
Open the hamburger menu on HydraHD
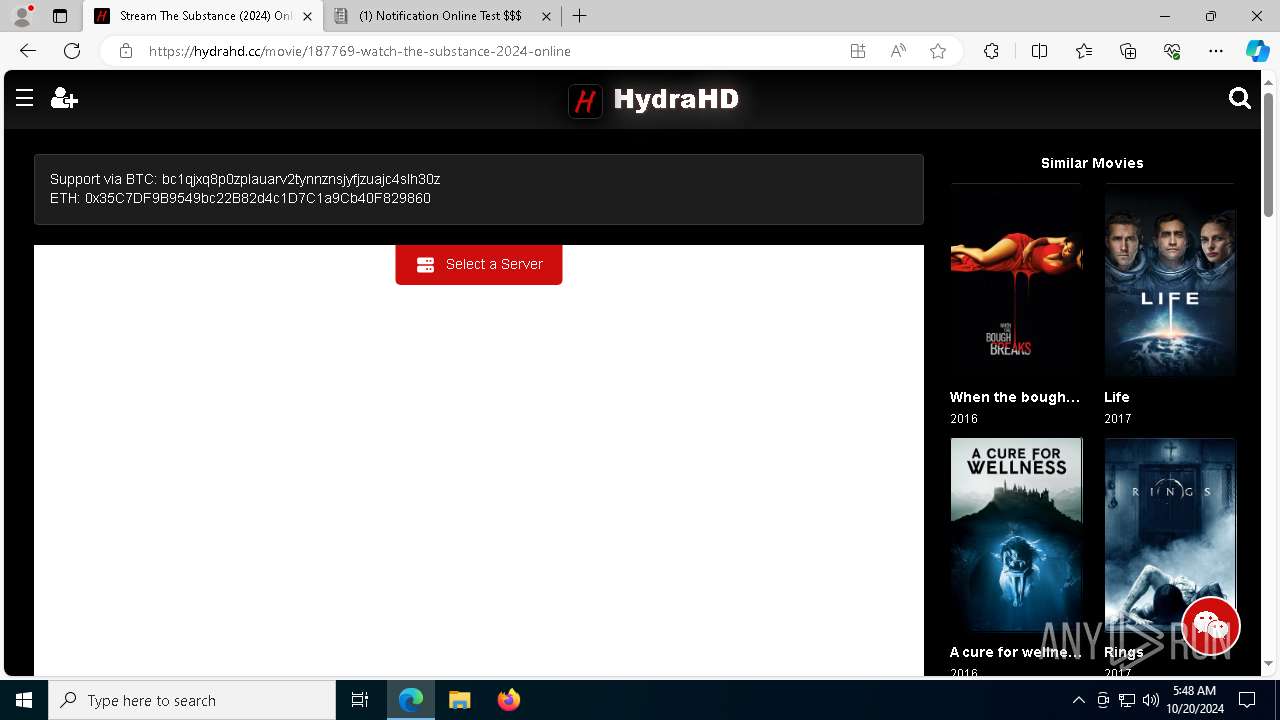click(25, 98)
